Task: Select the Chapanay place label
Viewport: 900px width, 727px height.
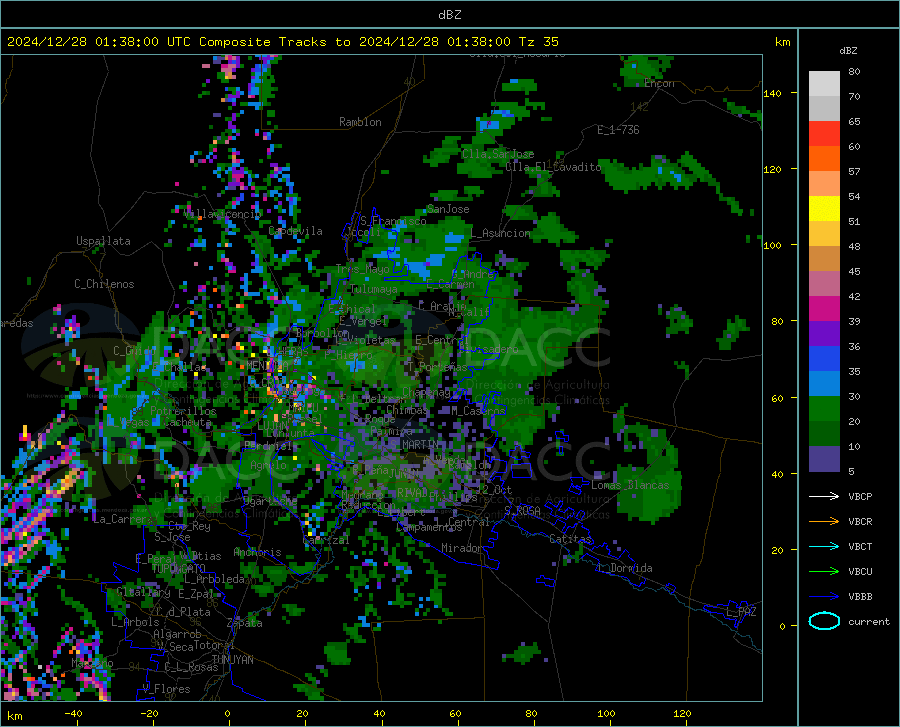Action: coord(426,392)
